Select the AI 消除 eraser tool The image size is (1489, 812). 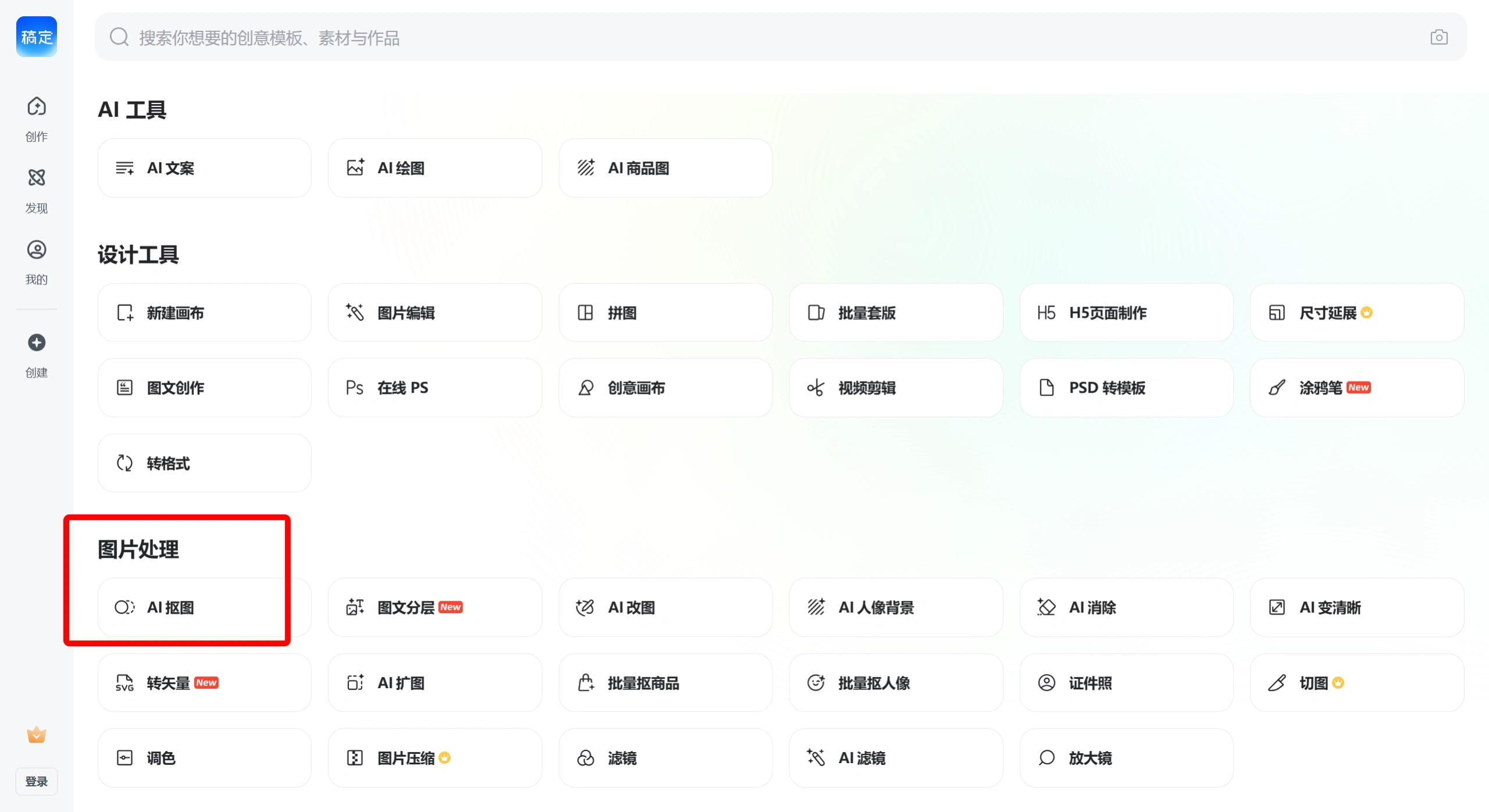[1127, 608]
